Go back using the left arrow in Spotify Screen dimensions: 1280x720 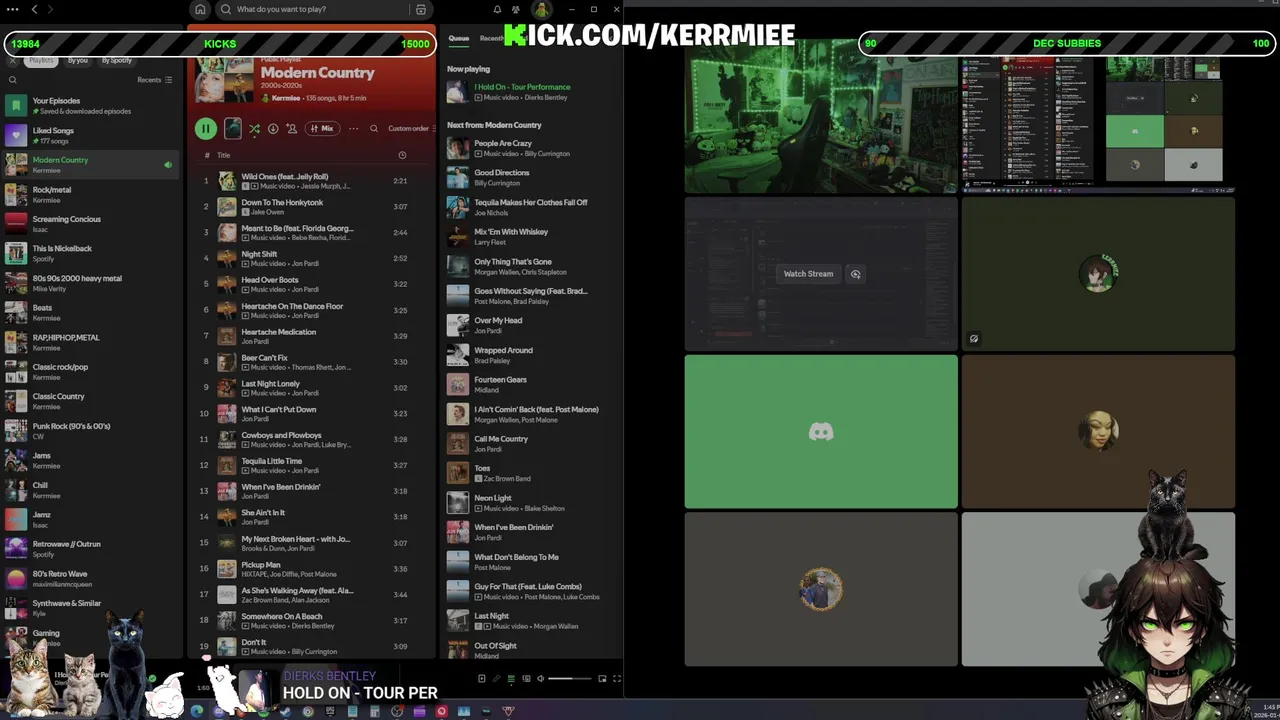pos(34,9)
